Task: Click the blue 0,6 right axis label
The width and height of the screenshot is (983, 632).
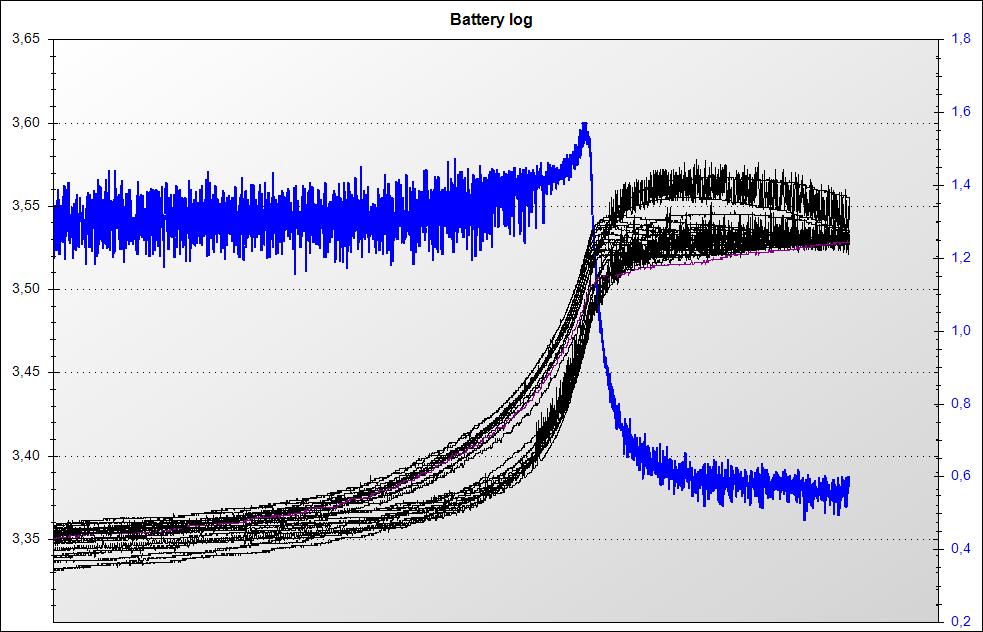Action: click(x=960, y=476)
